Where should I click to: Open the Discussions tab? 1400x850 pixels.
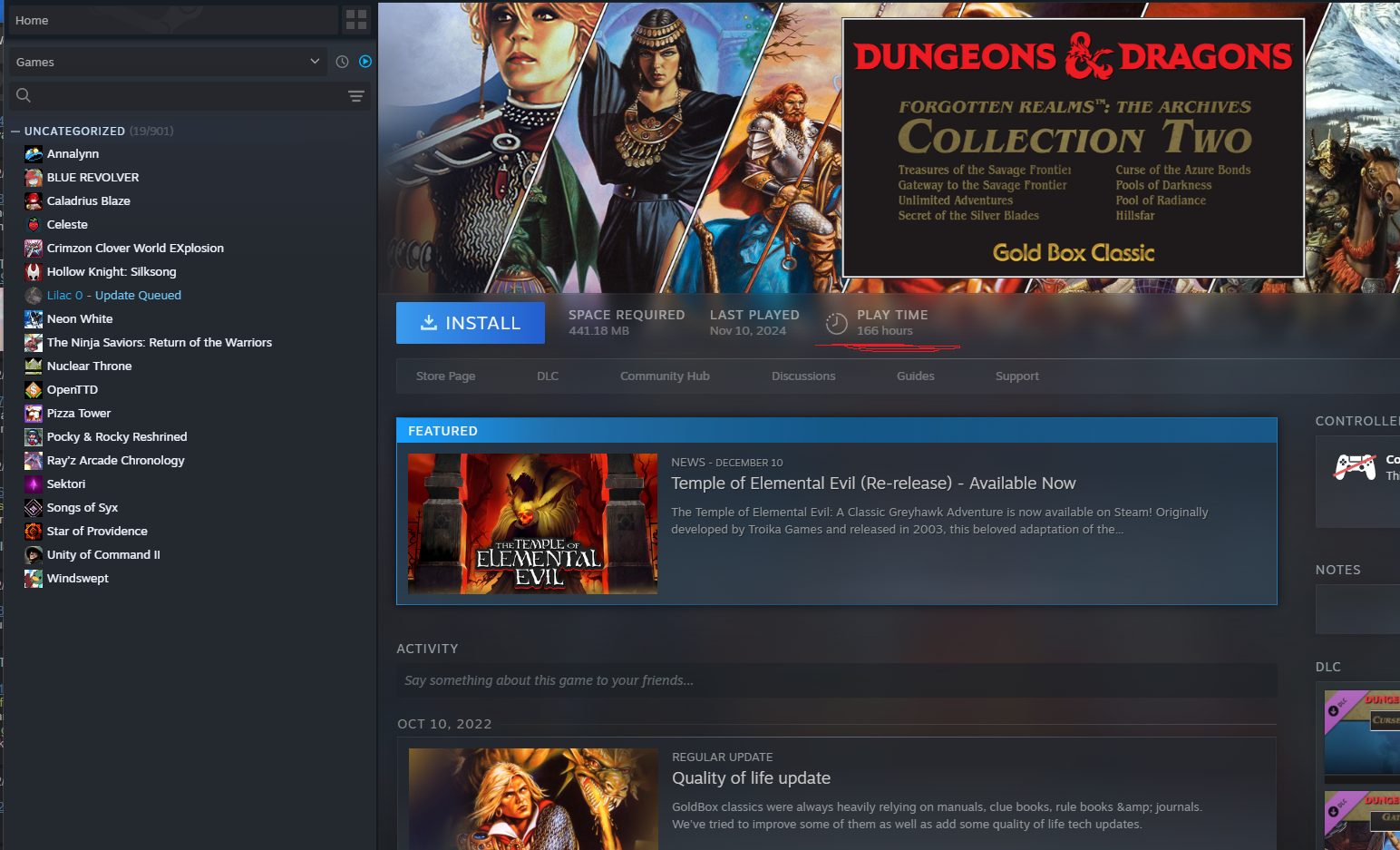click(803, 376)
